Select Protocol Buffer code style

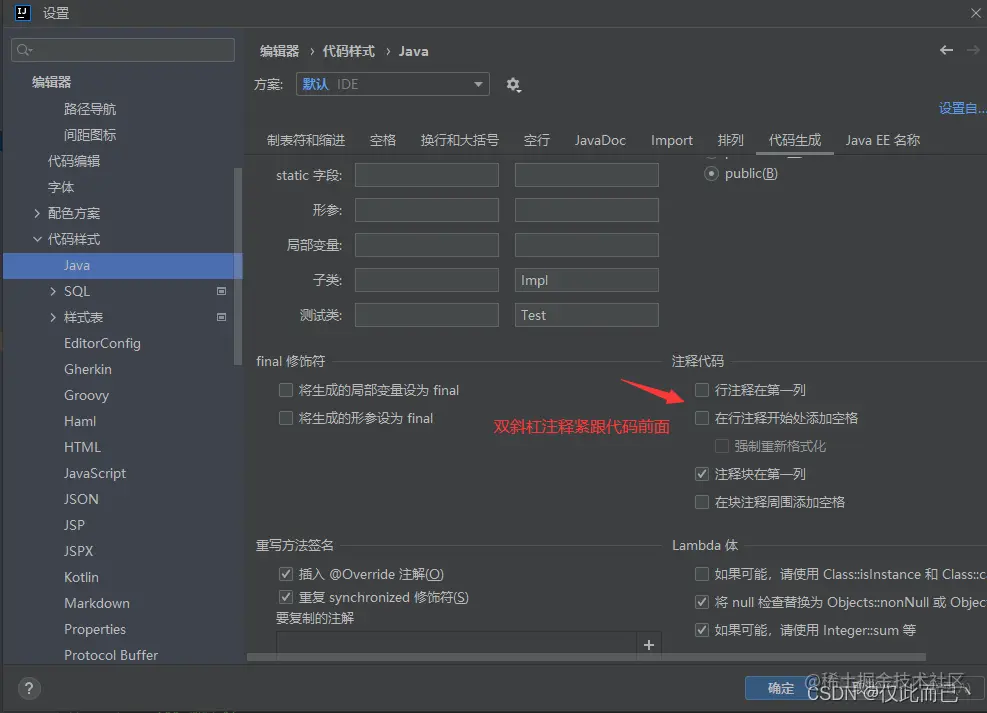[x=111, y=655]
